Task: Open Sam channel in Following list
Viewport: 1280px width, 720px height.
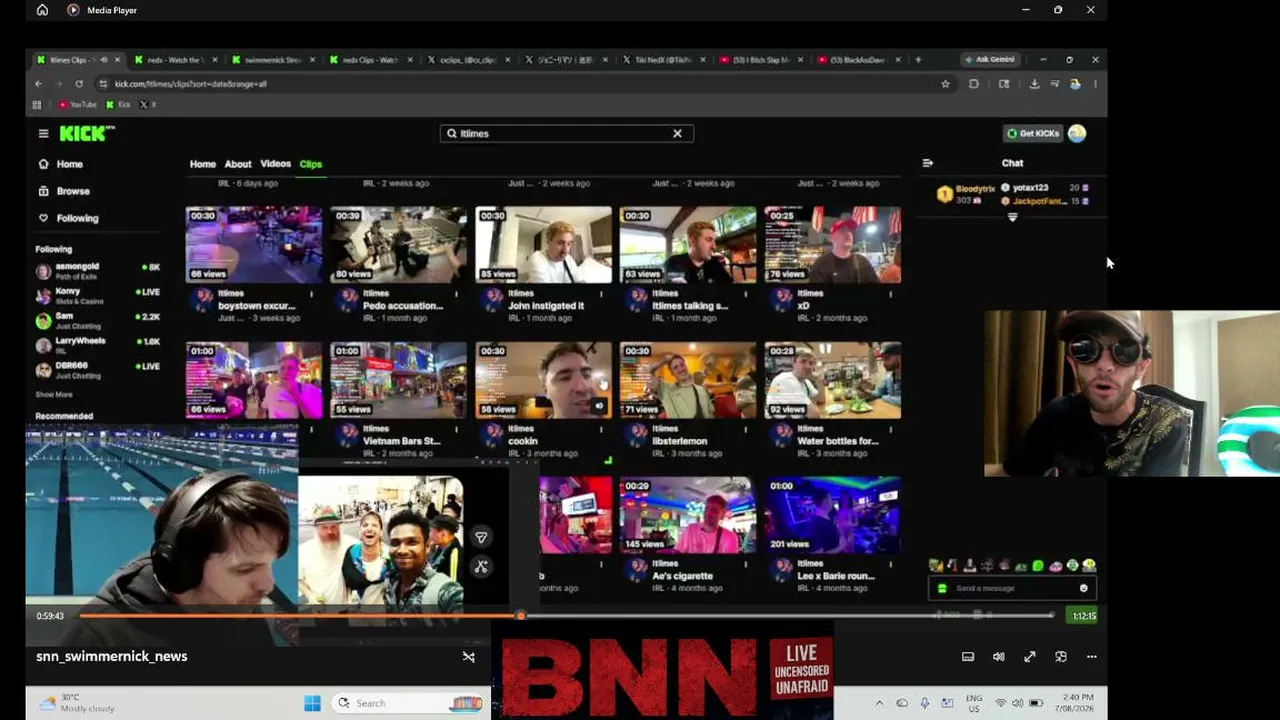Action: (97, 321)
